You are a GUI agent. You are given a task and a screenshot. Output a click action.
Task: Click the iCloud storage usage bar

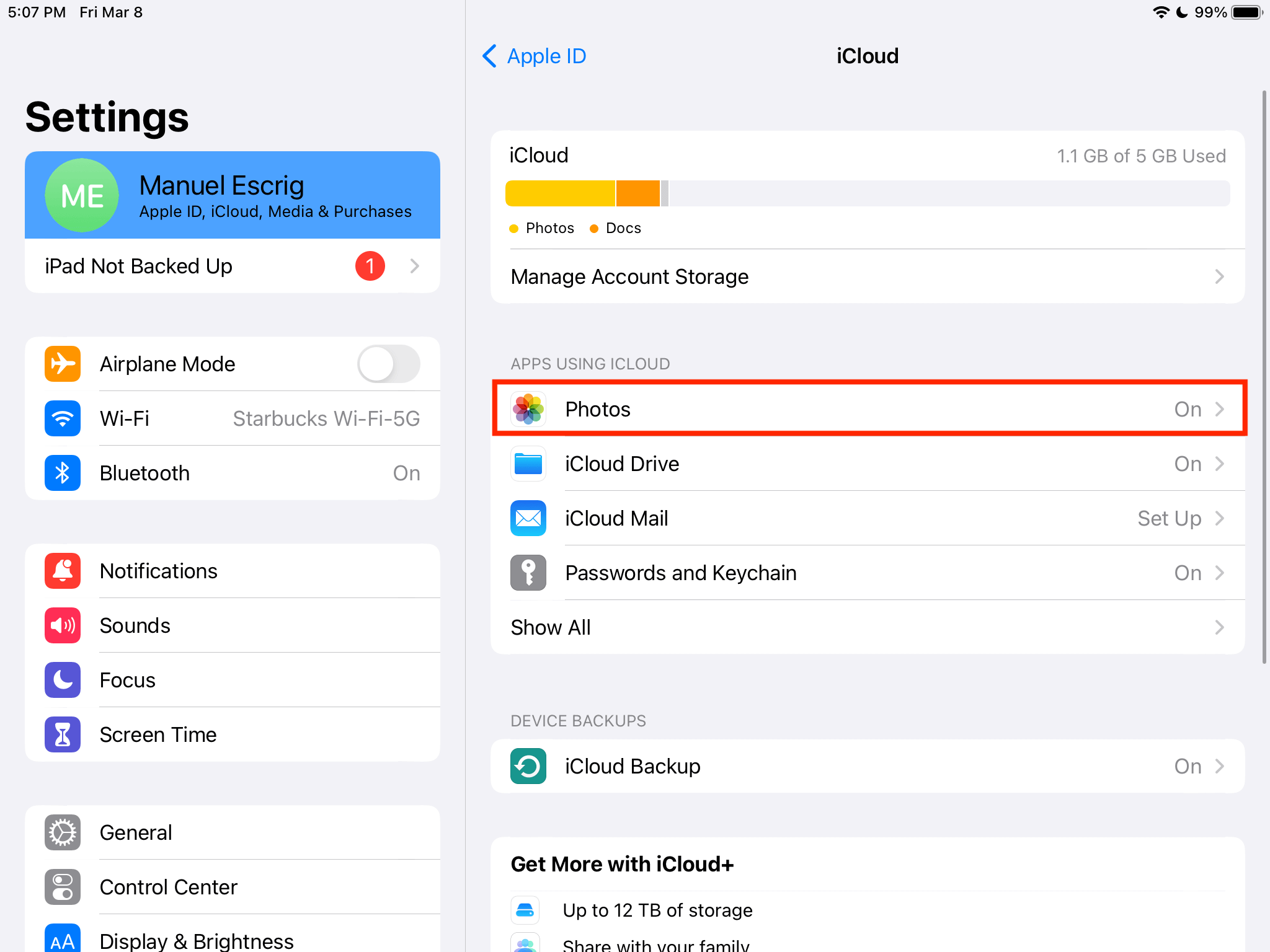pos(867,193)
